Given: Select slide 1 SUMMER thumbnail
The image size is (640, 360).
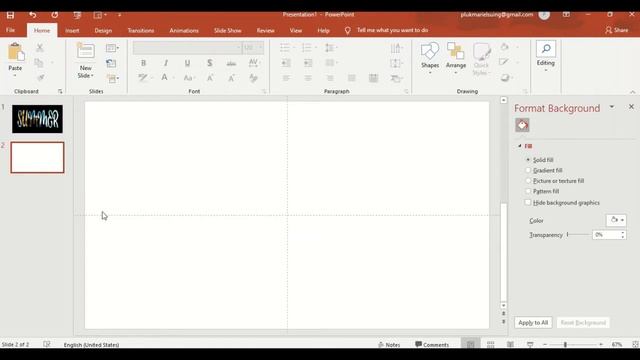Looking at the screenshot, I should [37, 119].
